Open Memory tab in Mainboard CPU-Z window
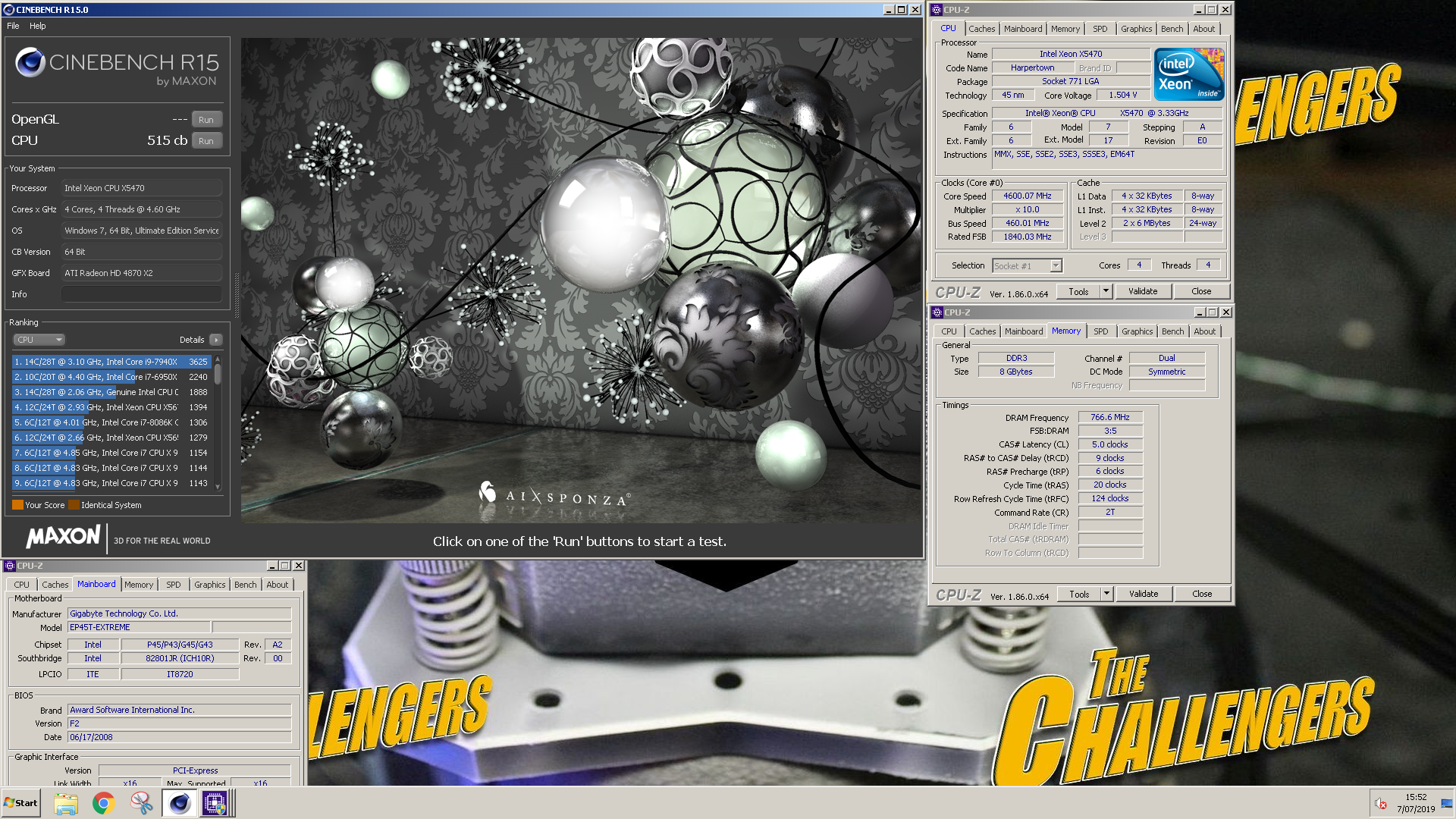 139,585
